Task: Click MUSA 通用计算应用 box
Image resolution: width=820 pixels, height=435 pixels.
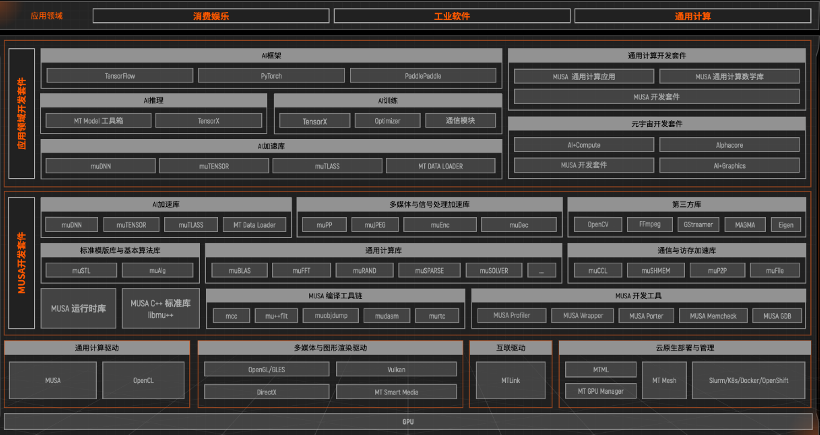Action: (584, 76)
